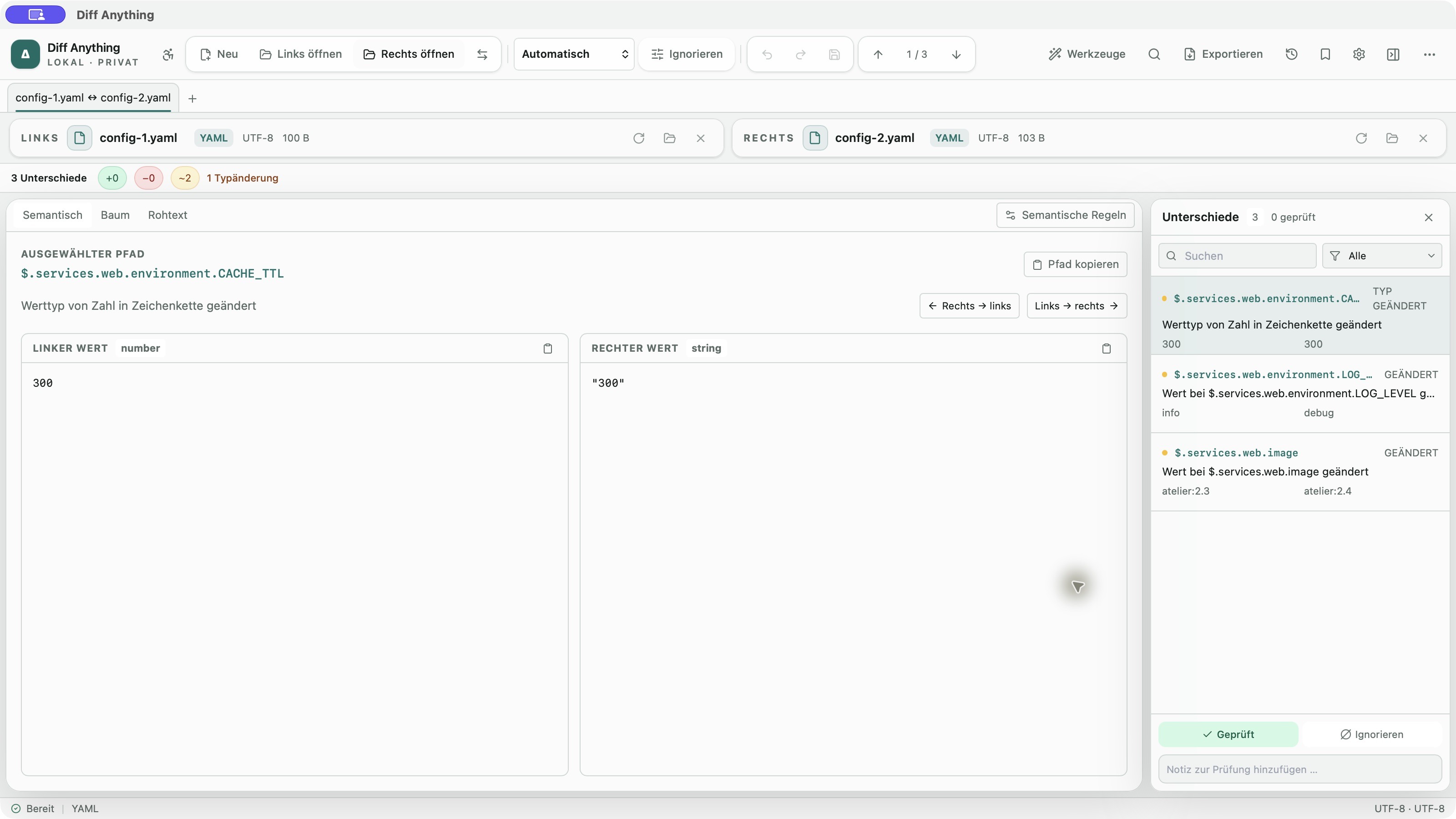The height and width of the screenshot is (819, 1456).
Task: Open the Alle filter dropdown
Action: point(1382,256)
